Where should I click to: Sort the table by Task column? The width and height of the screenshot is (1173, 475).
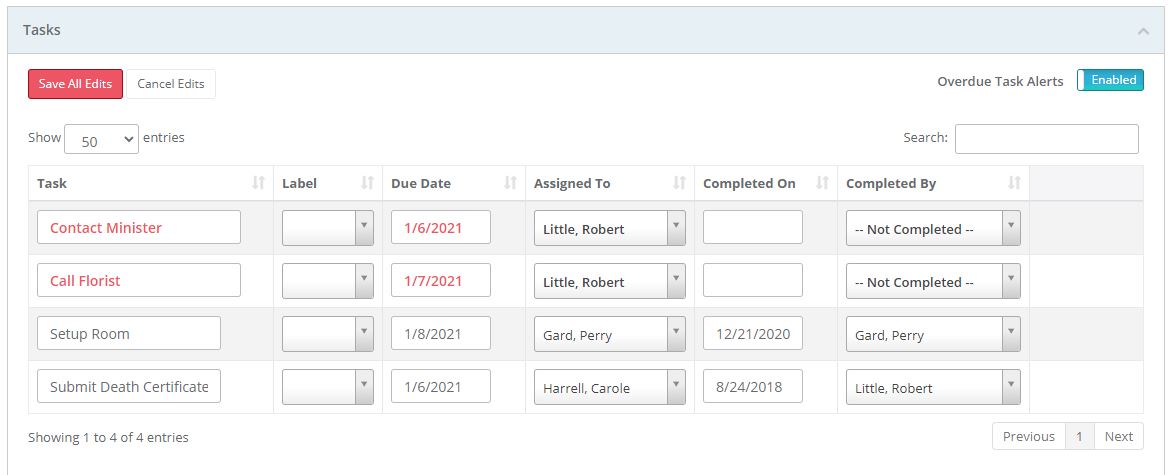coord(259,183)
